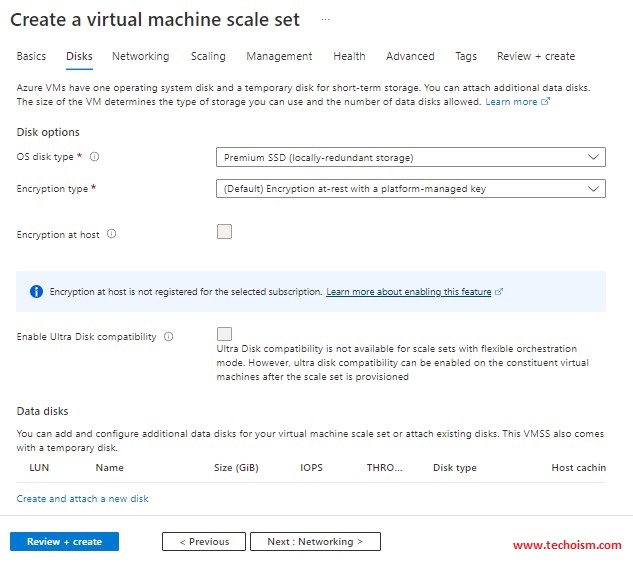The height and width of the screenshot is (565, 633).
Task: Open the Tags tab
Action: [466, 56]
